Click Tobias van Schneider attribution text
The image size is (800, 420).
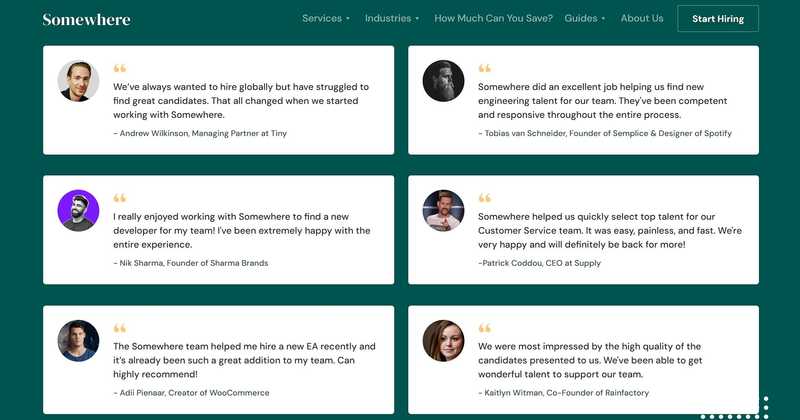pyautogui.click(x=605, y=133)
